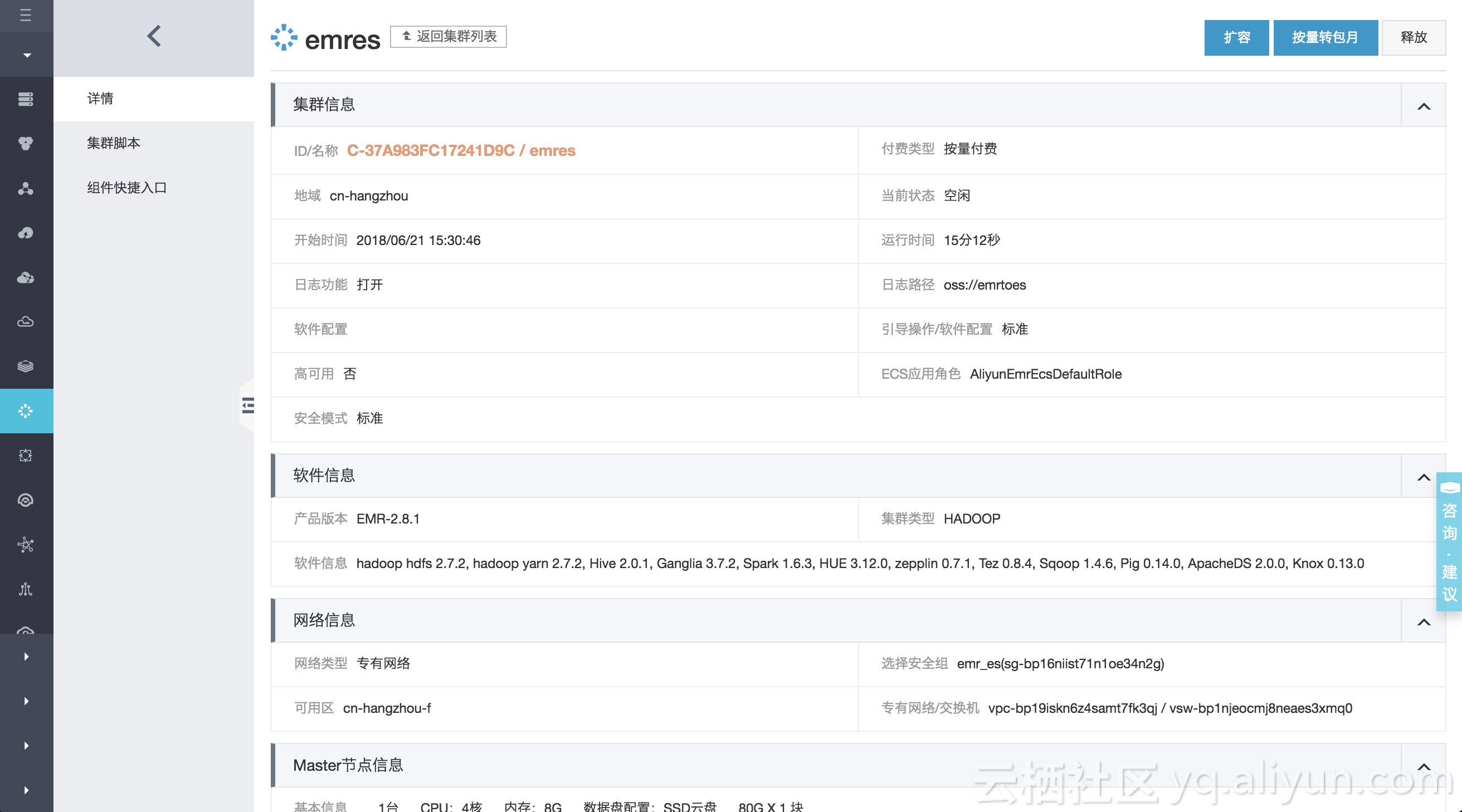Collapse the 集群信息 section
This screenshot has width=1462, height=812.
pyautogui.click(x=1424, y=106)
